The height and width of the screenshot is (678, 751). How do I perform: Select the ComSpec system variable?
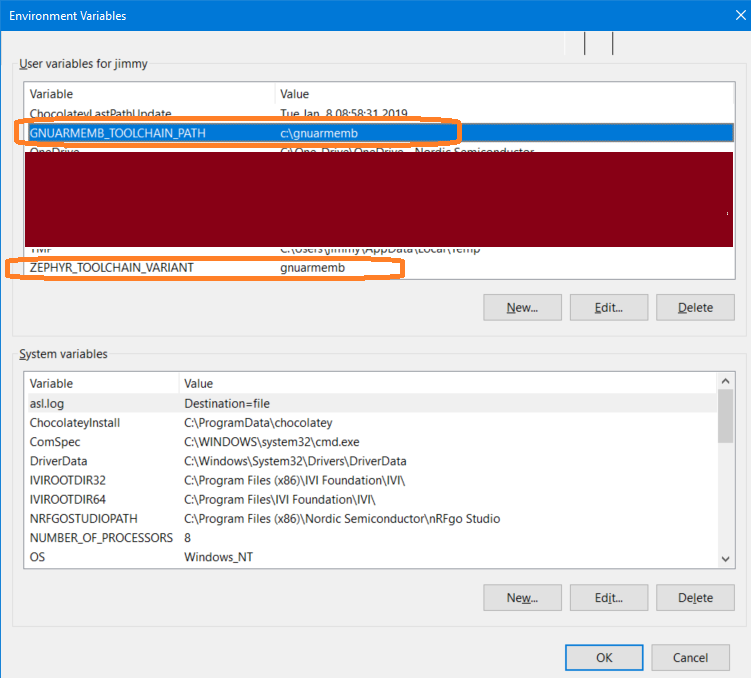coord(54,441)
